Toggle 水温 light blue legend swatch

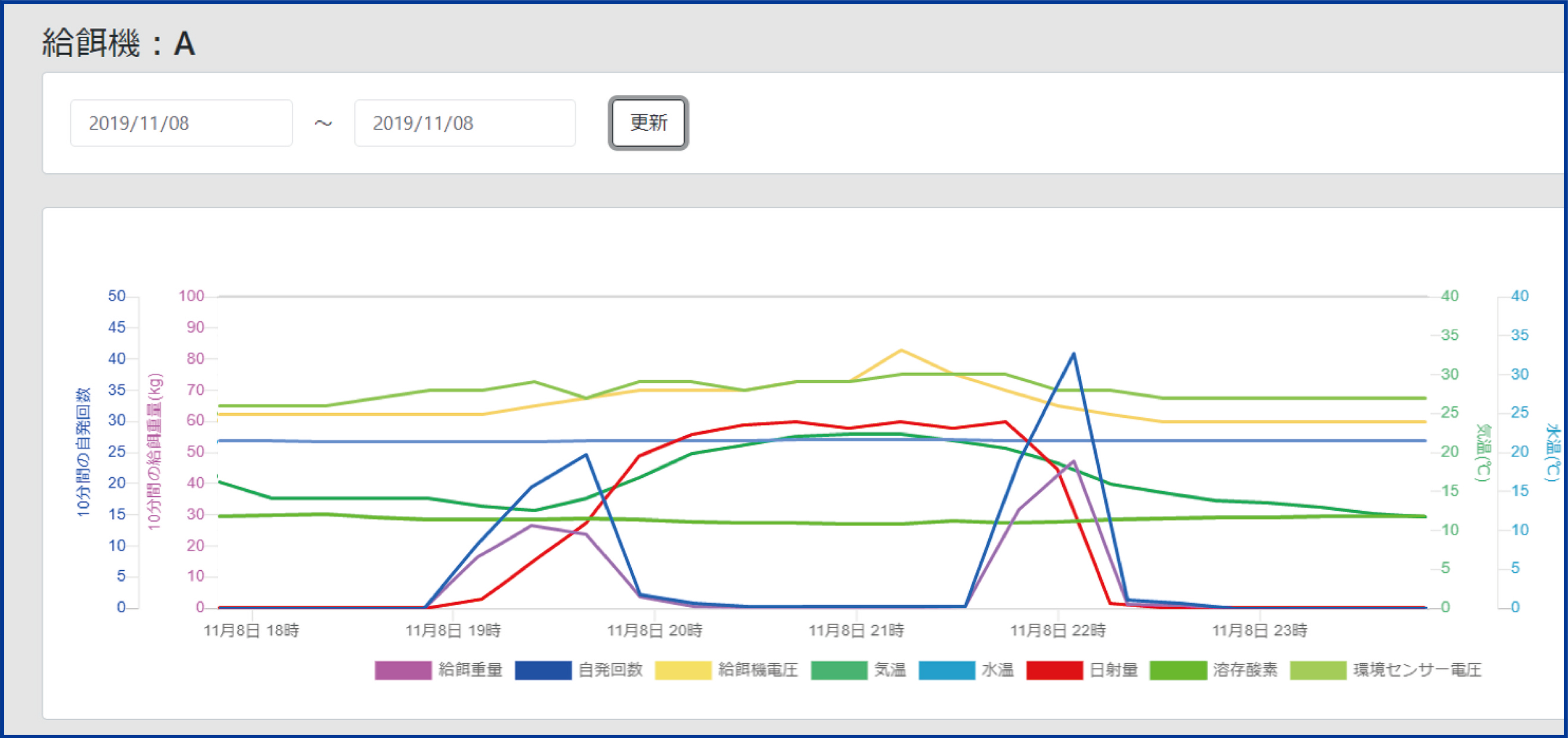[947, 670]
